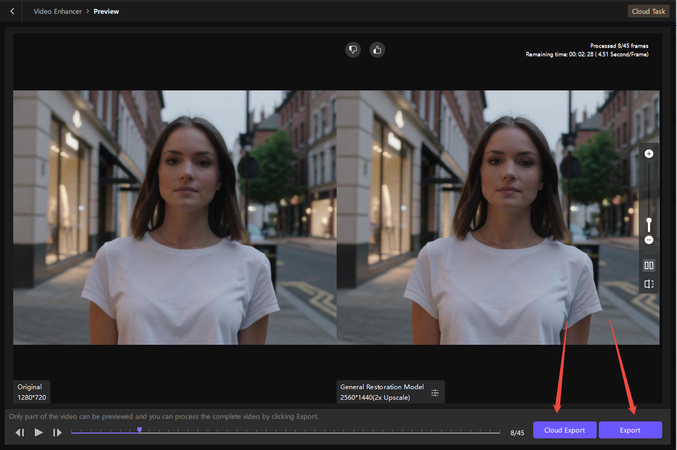Click the timeline playhead marker
Screen dimensions: 677x450
[x=139, y=430]
